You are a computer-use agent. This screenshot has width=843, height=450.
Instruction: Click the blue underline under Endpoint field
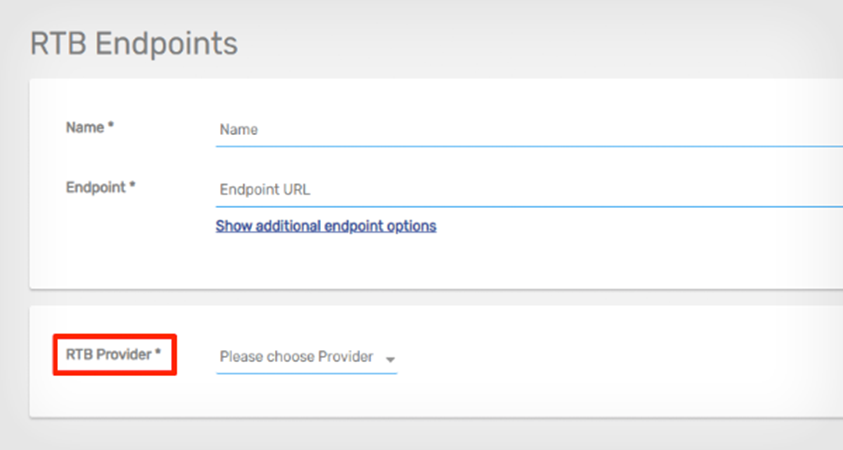click(x=529, y=206)
